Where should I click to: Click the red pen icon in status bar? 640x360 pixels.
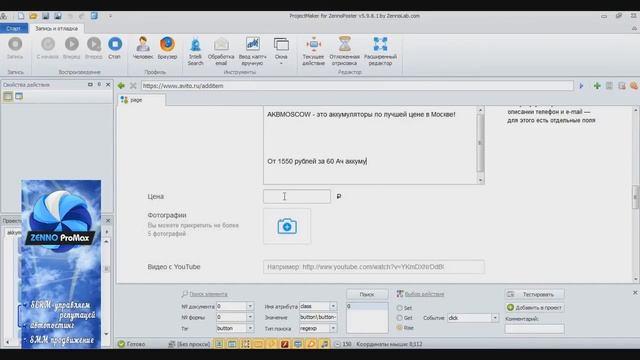point(284,344)
